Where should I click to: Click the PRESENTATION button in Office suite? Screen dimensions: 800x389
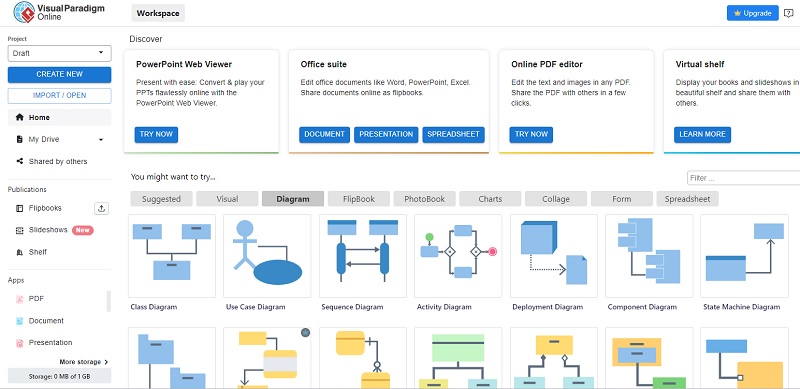(386, 135)
